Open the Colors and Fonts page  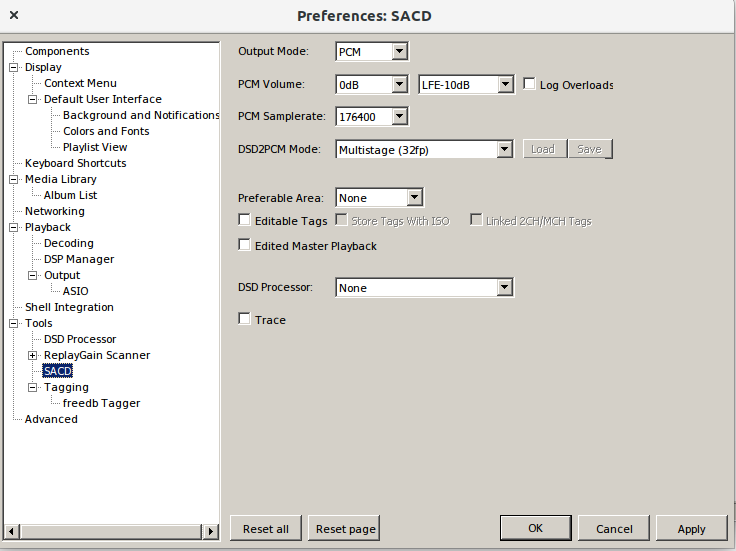pyautogui.click(x=106, y=131)
